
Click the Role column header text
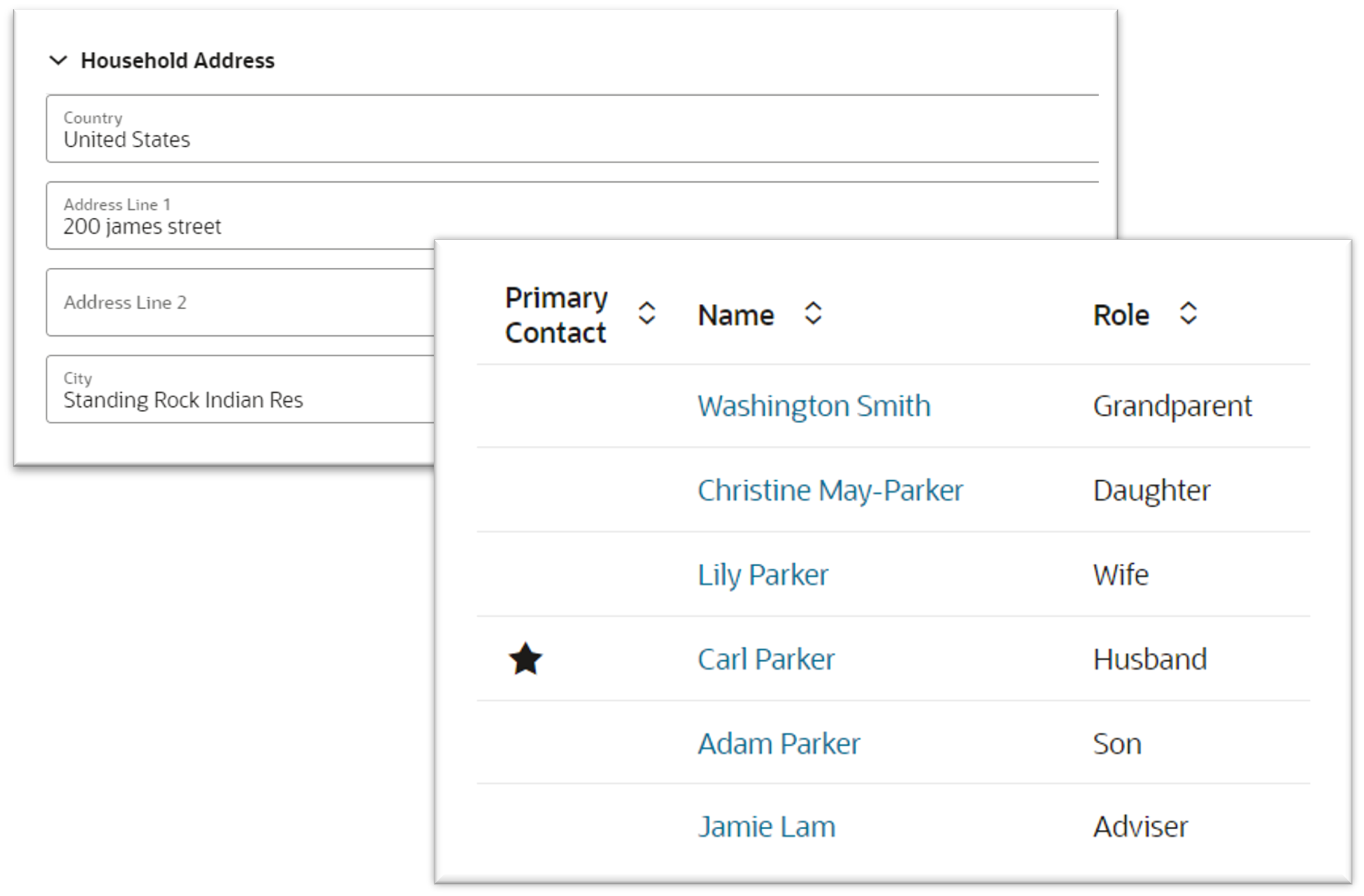(1120, 315)
